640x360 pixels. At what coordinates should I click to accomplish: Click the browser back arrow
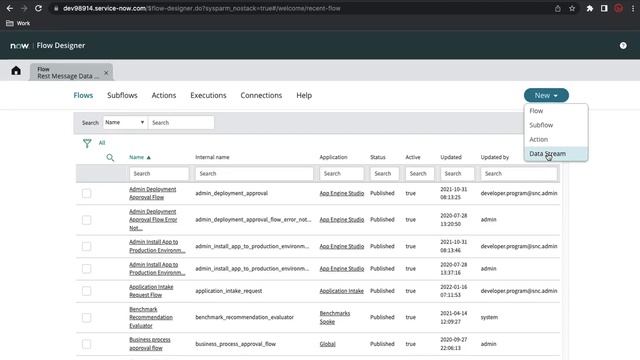tap(10, 8)
